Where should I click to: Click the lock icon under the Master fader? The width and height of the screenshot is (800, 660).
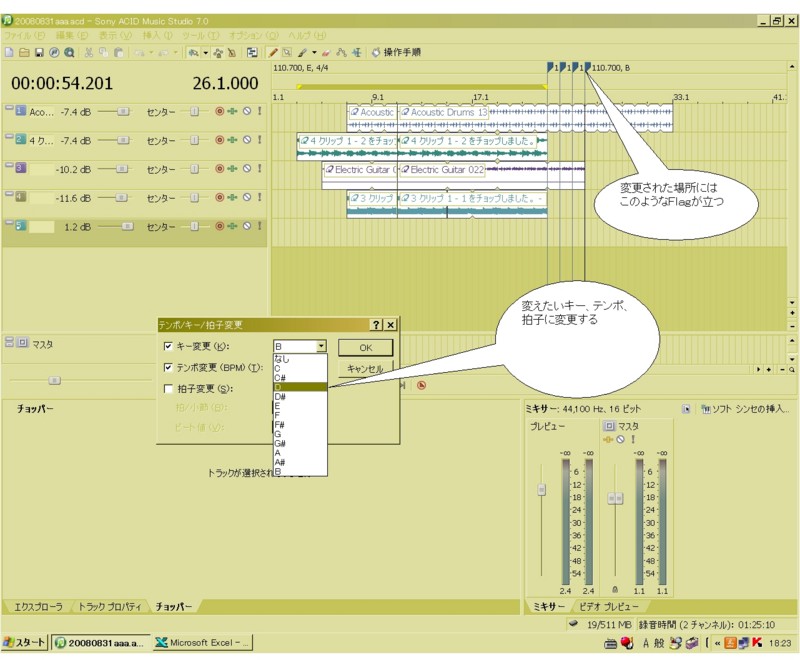[615, 590]
